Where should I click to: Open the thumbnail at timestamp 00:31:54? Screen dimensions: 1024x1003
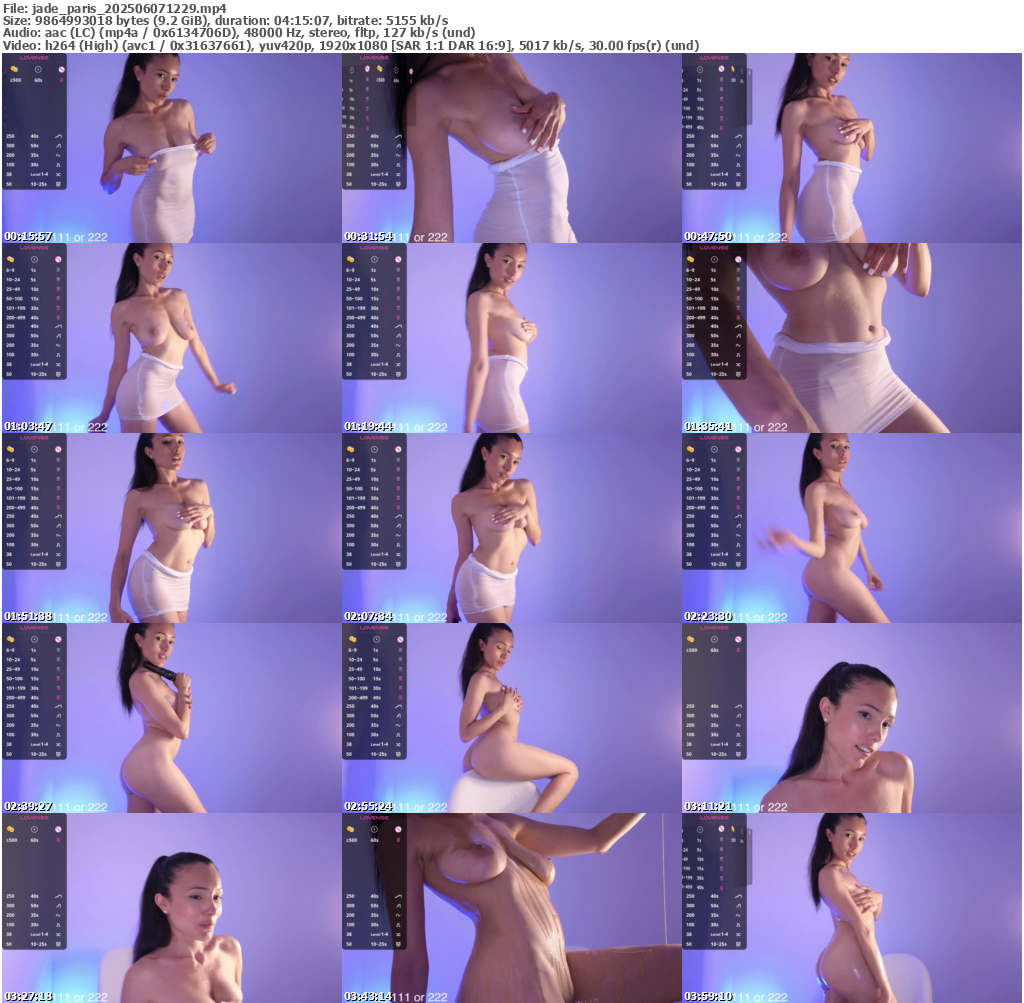coord(510,148)
